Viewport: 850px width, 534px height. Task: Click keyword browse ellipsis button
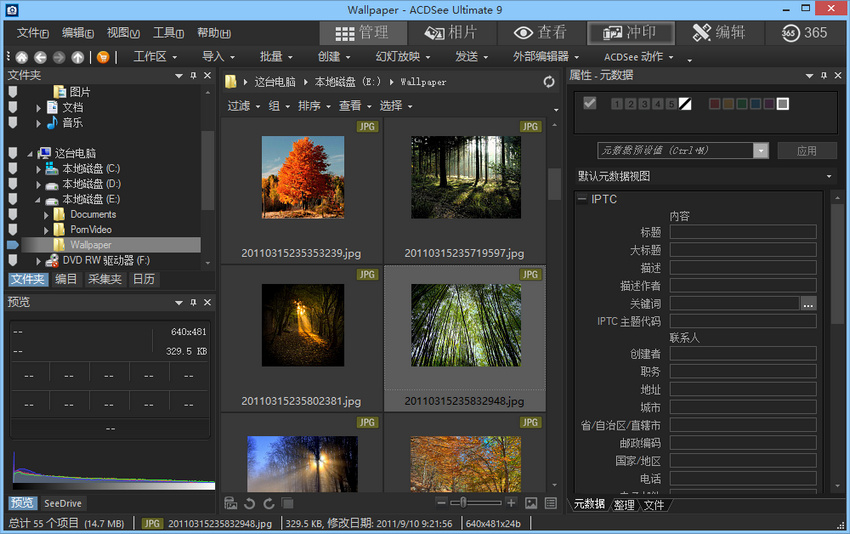click(808, 303)
